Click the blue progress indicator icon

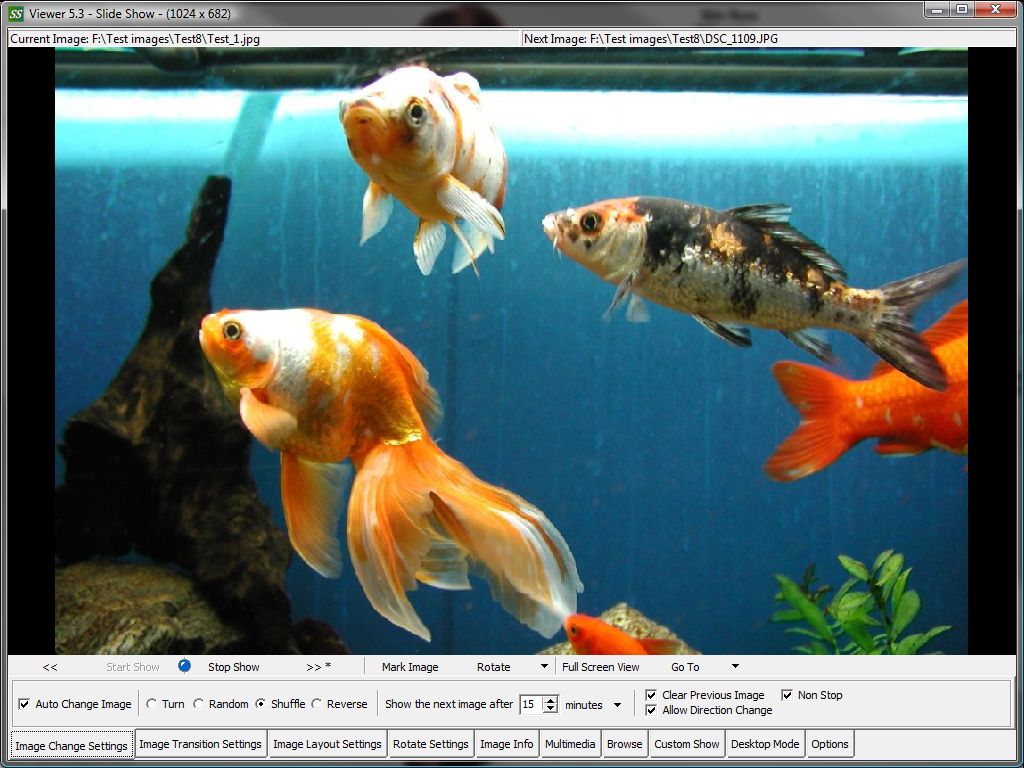point(184,665)
